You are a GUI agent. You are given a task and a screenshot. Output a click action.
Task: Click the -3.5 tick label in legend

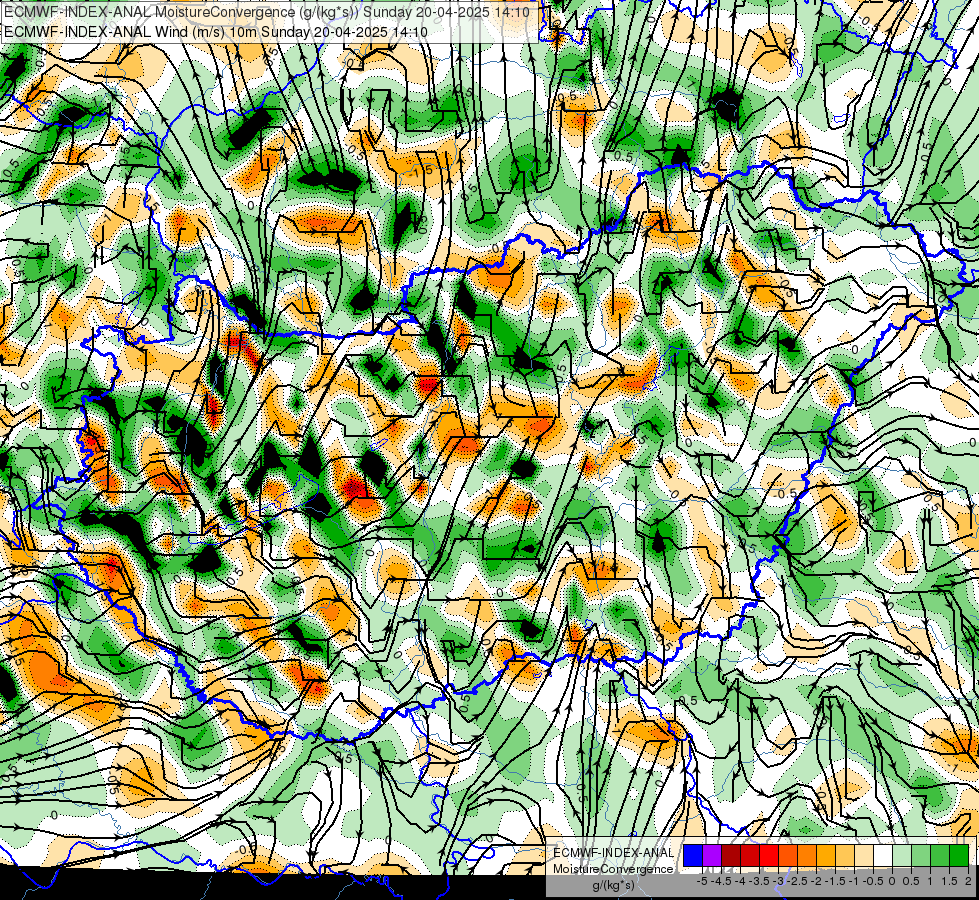coord(759,881)
